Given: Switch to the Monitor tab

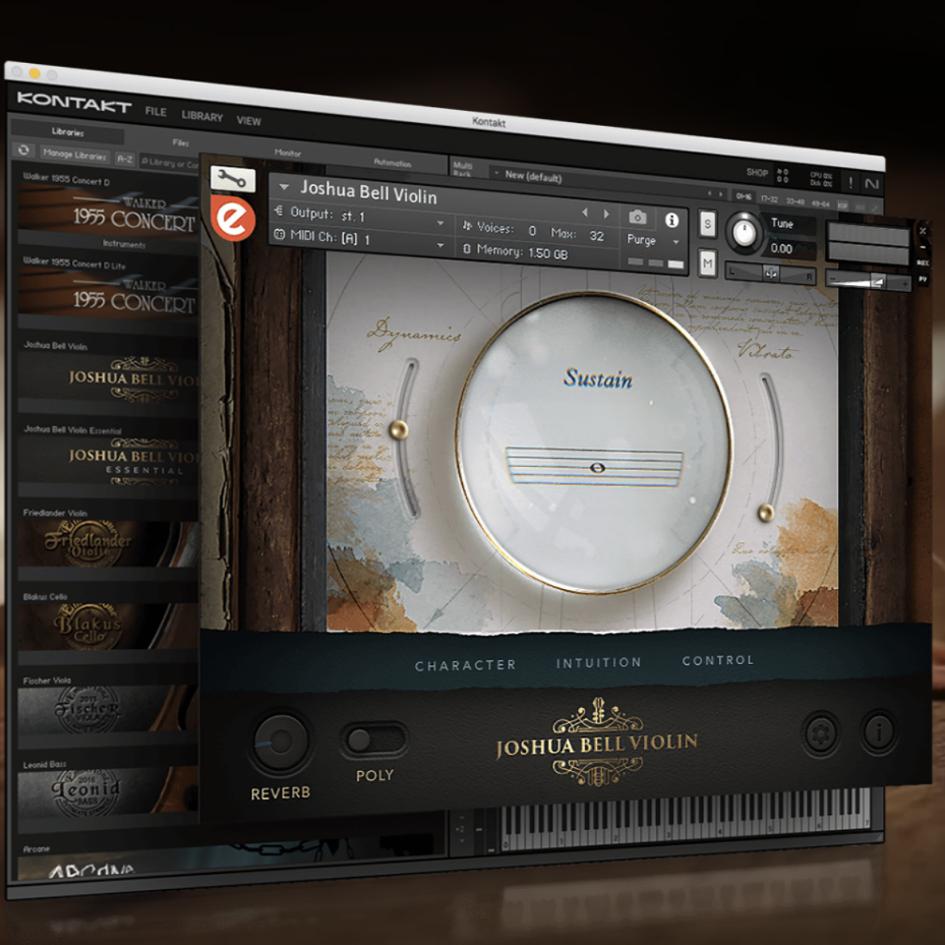Looking at the screenshot, I should tap(287, 152).
